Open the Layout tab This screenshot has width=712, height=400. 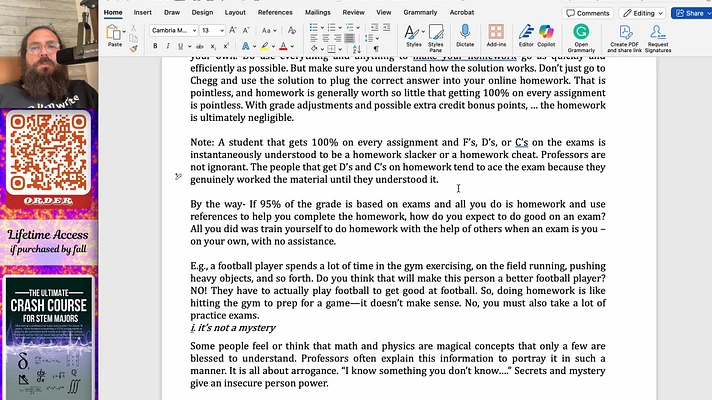click(x=235, y=13)
